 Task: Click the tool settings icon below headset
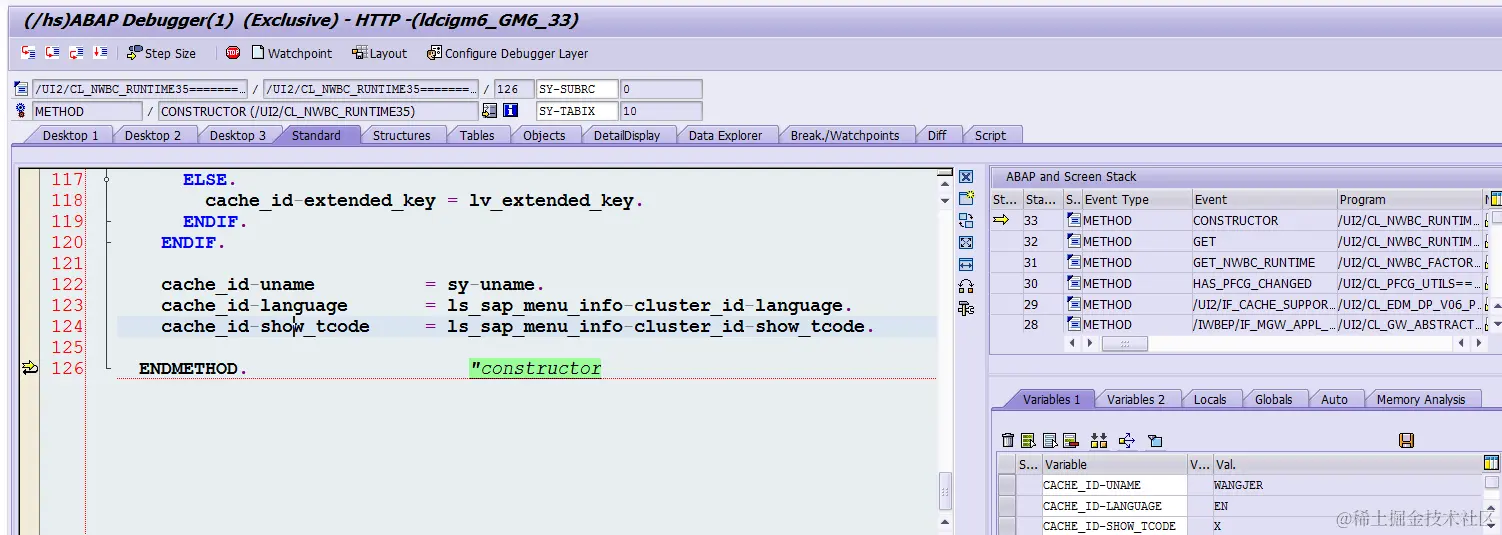click(x=966, y=309)
